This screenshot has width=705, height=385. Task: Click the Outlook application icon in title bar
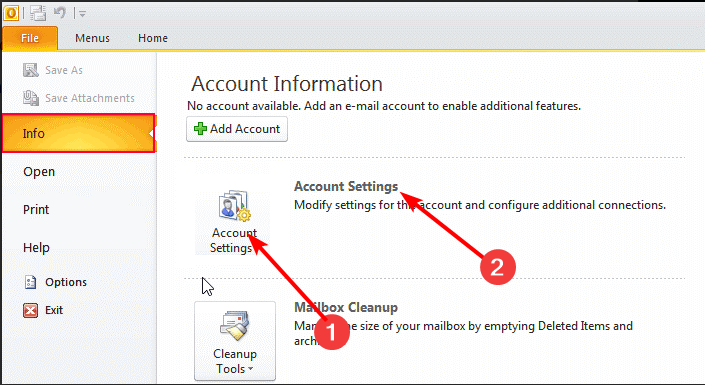11,13
